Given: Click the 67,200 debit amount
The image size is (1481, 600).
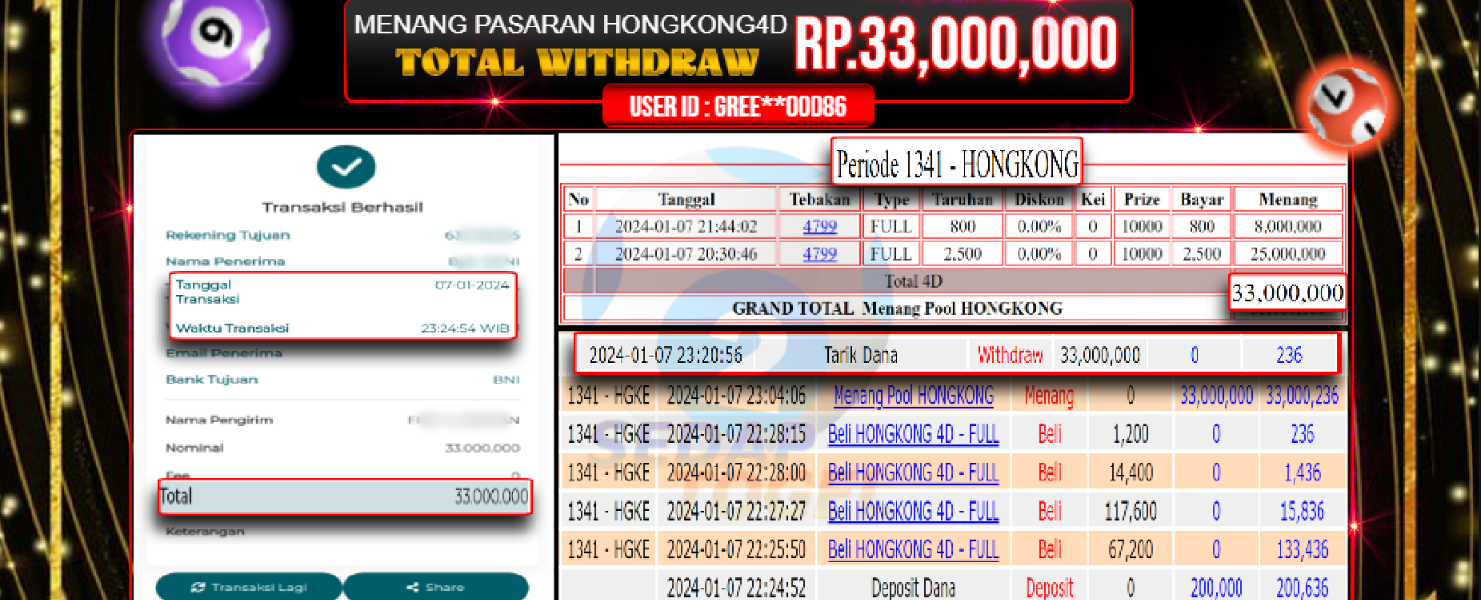Looking at the screenshot, I should tap(1130, 549).
